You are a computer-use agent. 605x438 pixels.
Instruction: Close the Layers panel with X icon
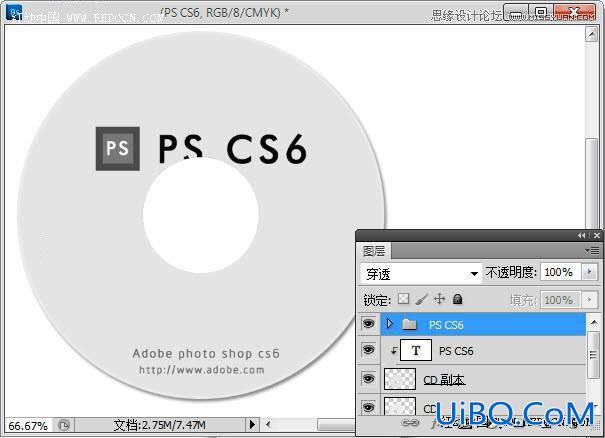point(597,235)
